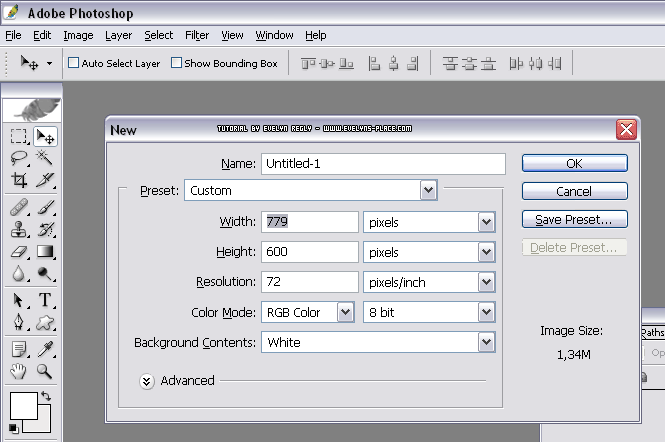Expand the Advanced options section
Image resolution: width=665 pixels, height=442 pixels.
tap(147, 381)
